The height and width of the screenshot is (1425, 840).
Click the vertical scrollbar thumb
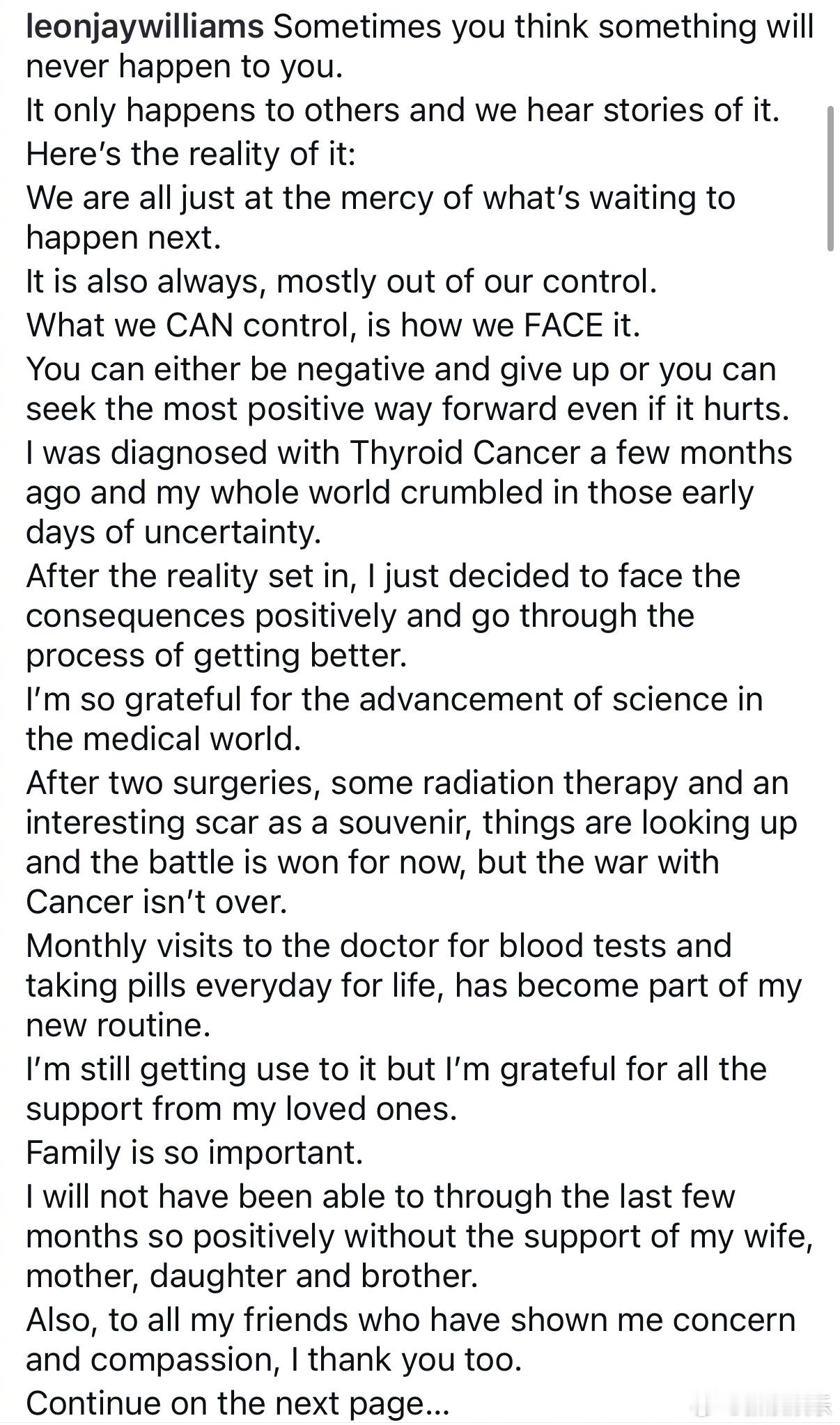[x=830, y=178]
